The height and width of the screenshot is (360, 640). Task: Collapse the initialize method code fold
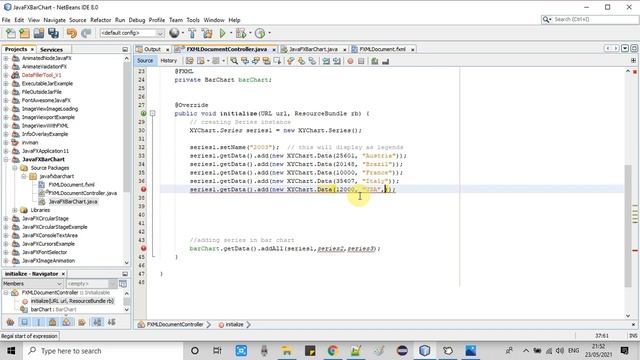point(153,113)
